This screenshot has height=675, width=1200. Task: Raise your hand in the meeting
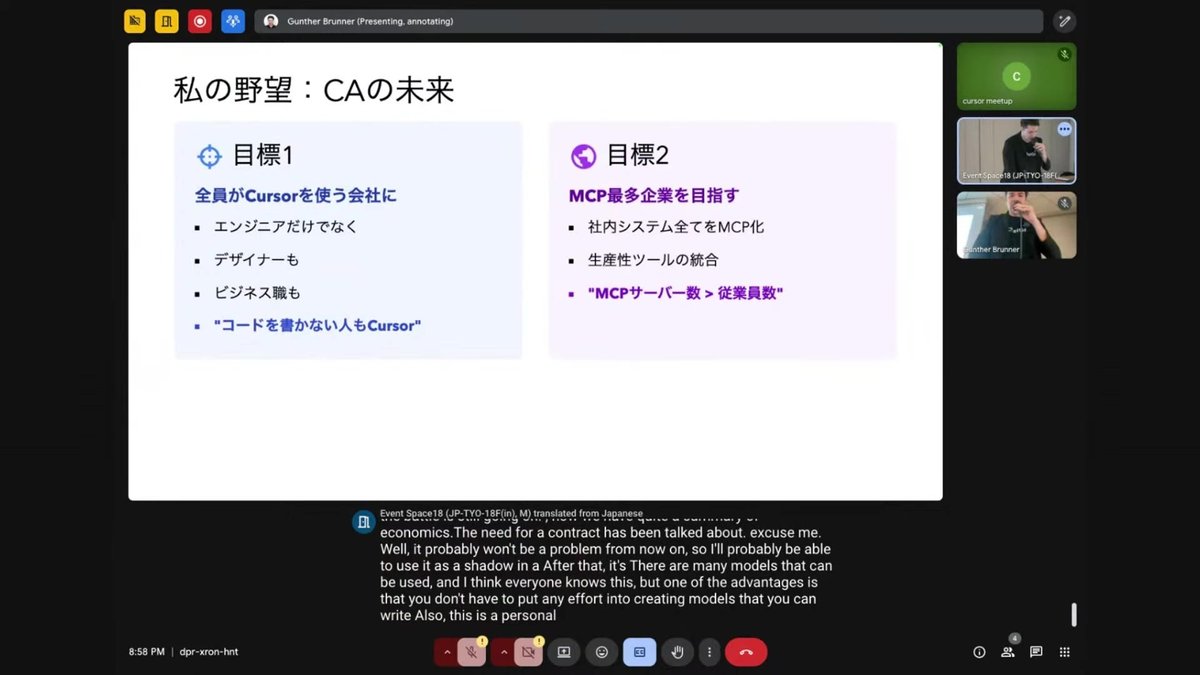(677, 651)
